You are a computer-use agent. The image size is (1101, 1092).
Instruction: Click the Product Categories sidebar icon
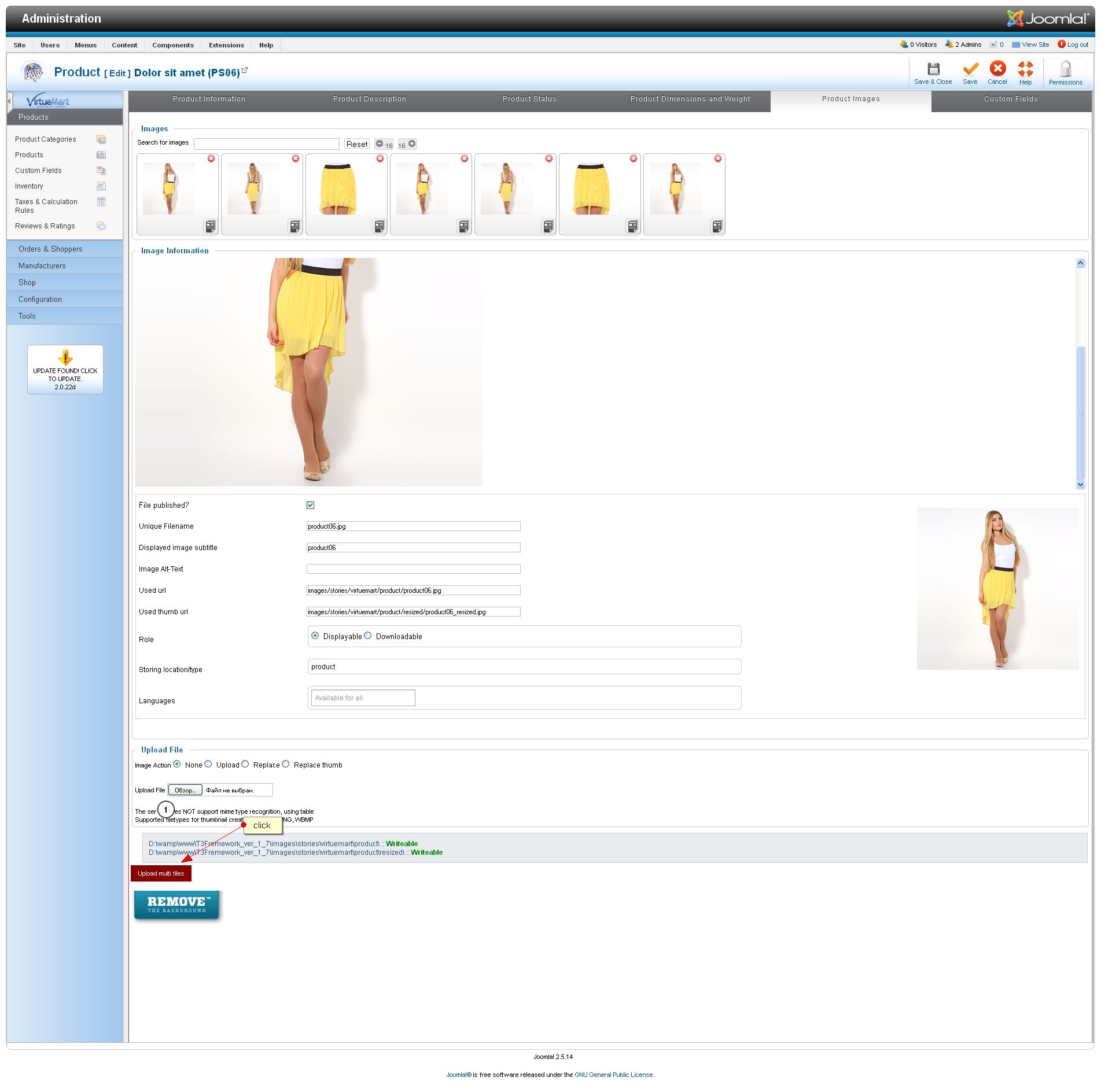pyautogui.click(x=101, y=139)
